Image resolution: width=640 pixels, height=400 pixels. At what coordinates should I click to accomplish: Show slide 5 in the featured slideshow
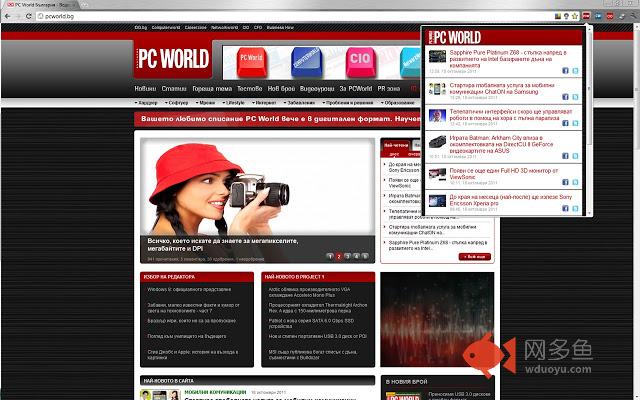365,256
